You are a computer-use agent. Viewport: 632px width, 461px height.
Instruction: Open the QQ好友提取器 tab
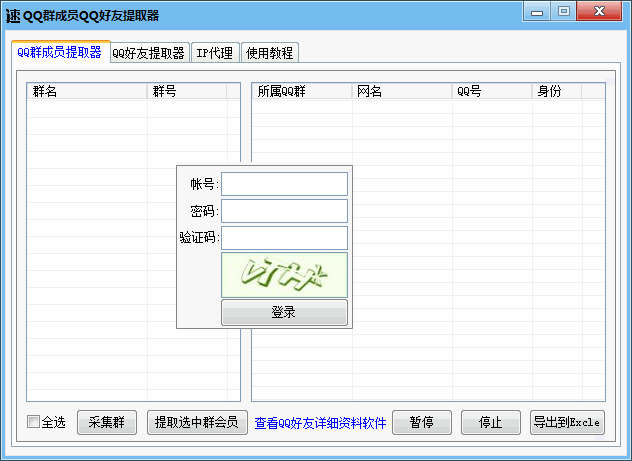point(150,53)
